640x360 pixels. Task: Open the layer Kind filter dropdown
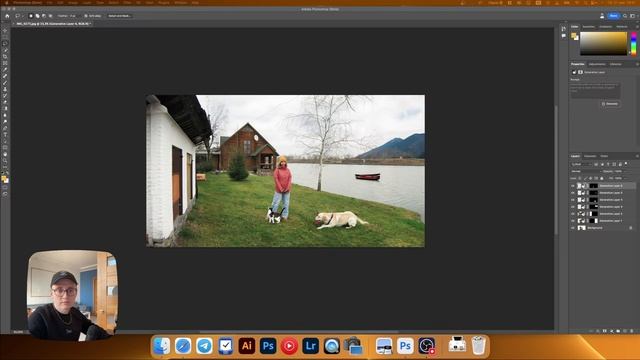(x=582, y=164)
